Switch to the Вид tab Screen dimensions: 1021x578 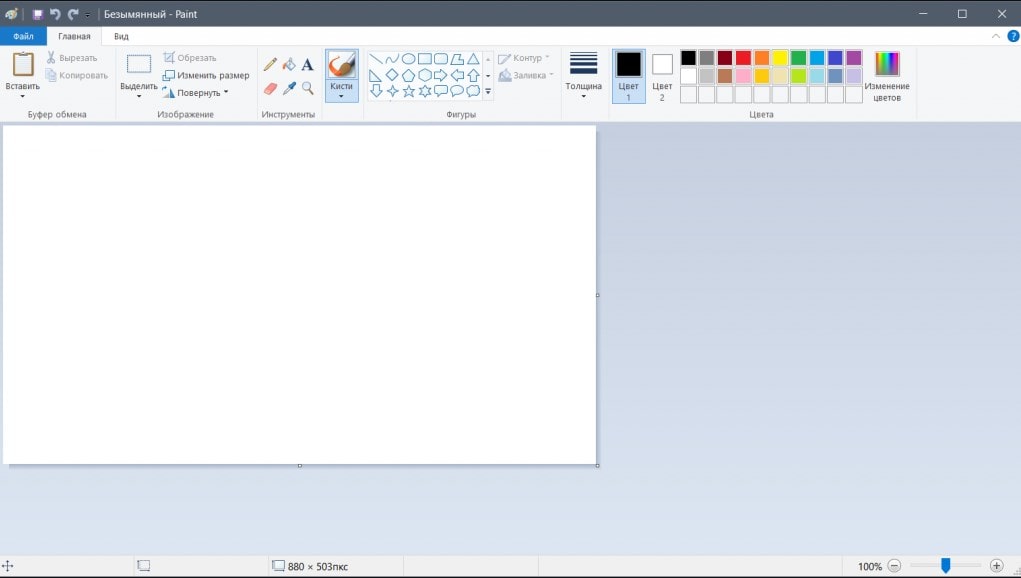click(x=121, y=36)
